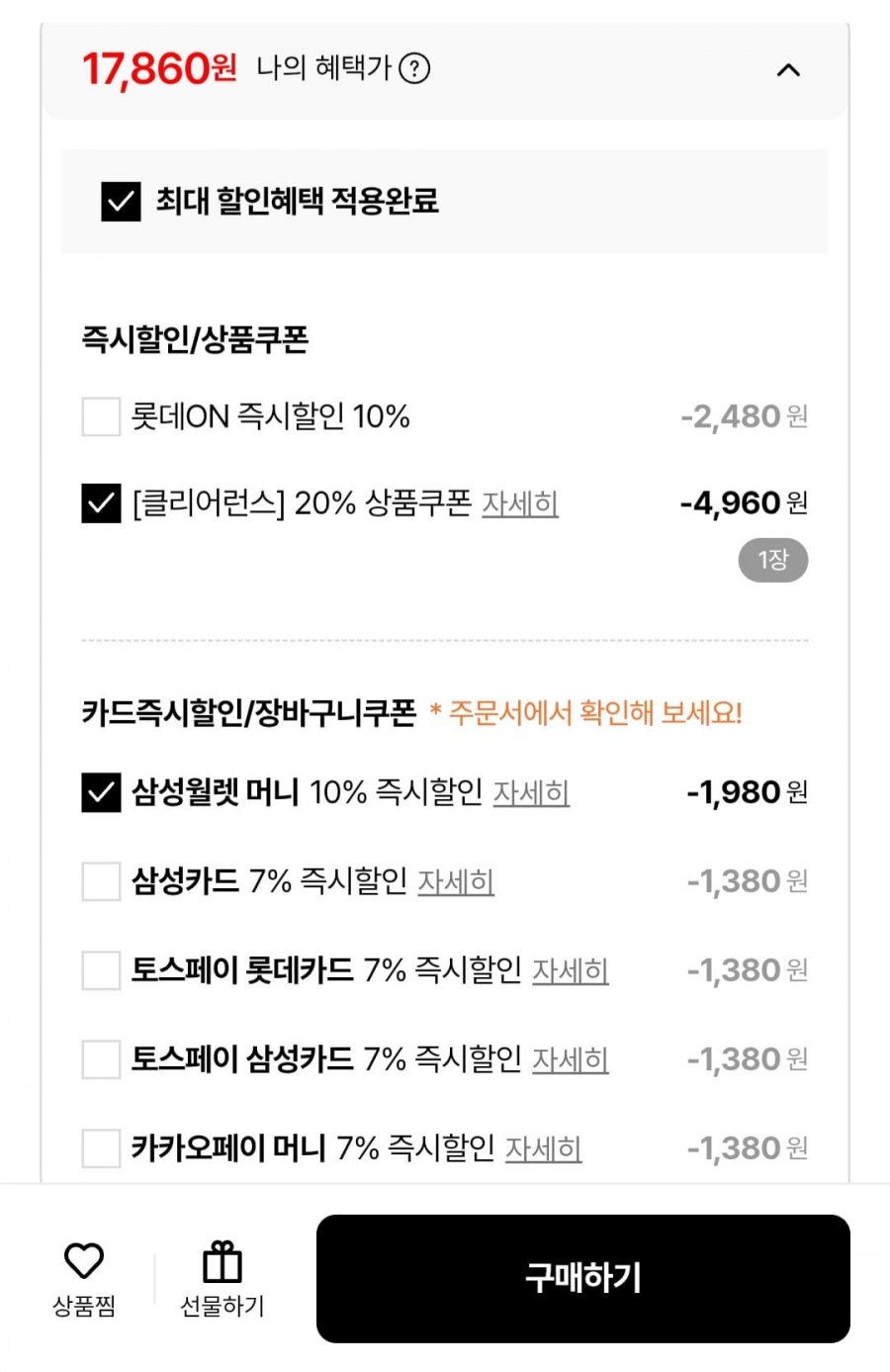This screenshot has width=890, height=1372.
Task: Open 자세히 link for 토스페이 롯데카드
Action: (571, 970)
